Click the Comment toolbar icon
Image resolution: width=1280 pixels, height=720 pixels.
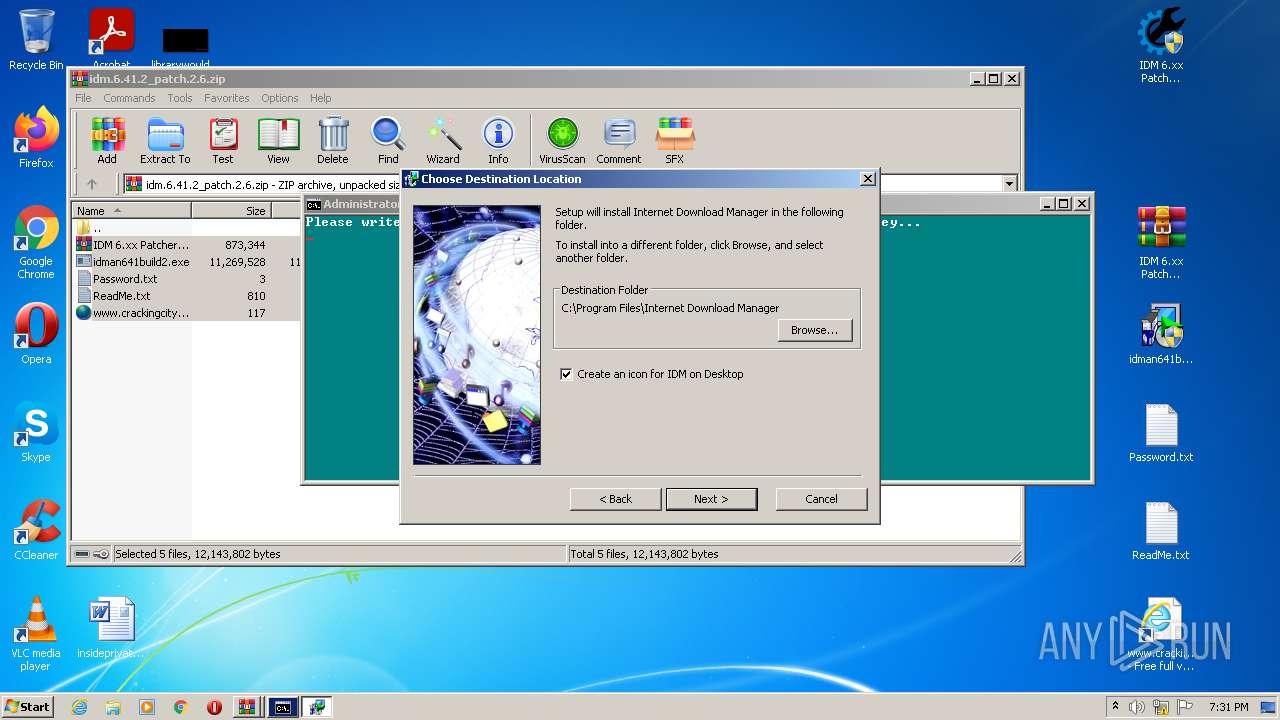(619, 140)
